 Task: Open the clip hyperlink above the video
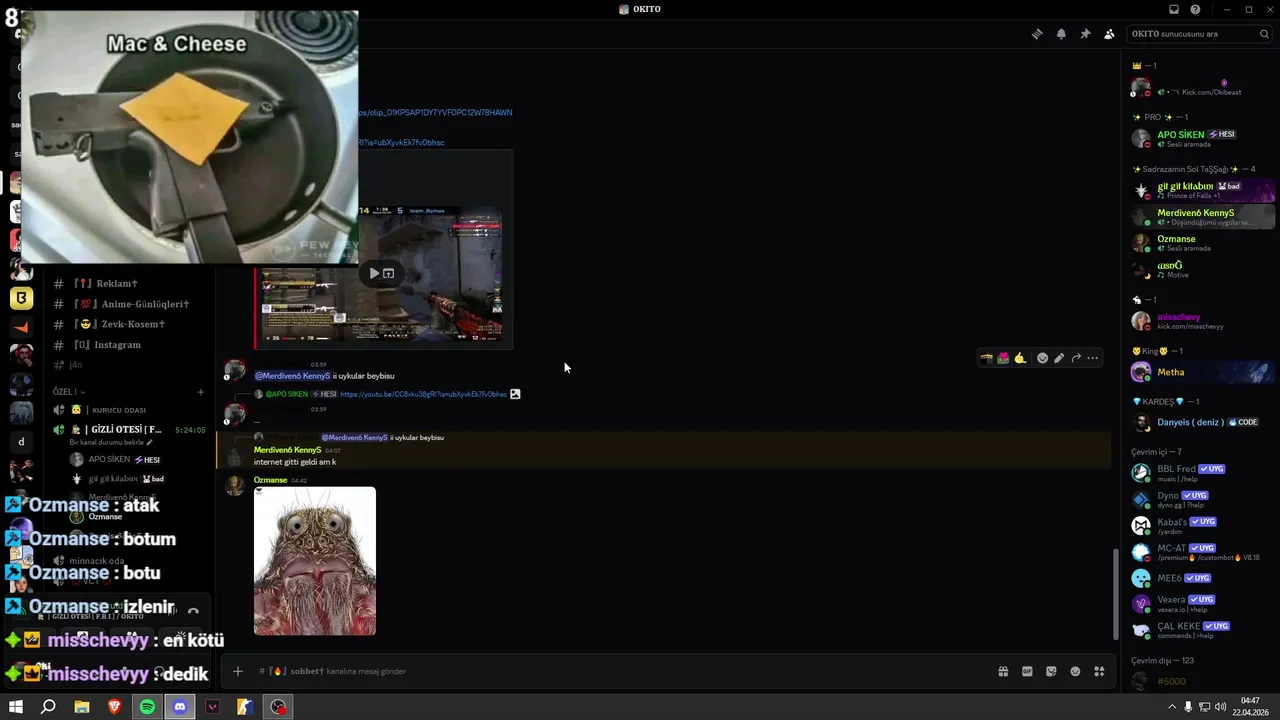pyautogui.click(x=435, y=113)
